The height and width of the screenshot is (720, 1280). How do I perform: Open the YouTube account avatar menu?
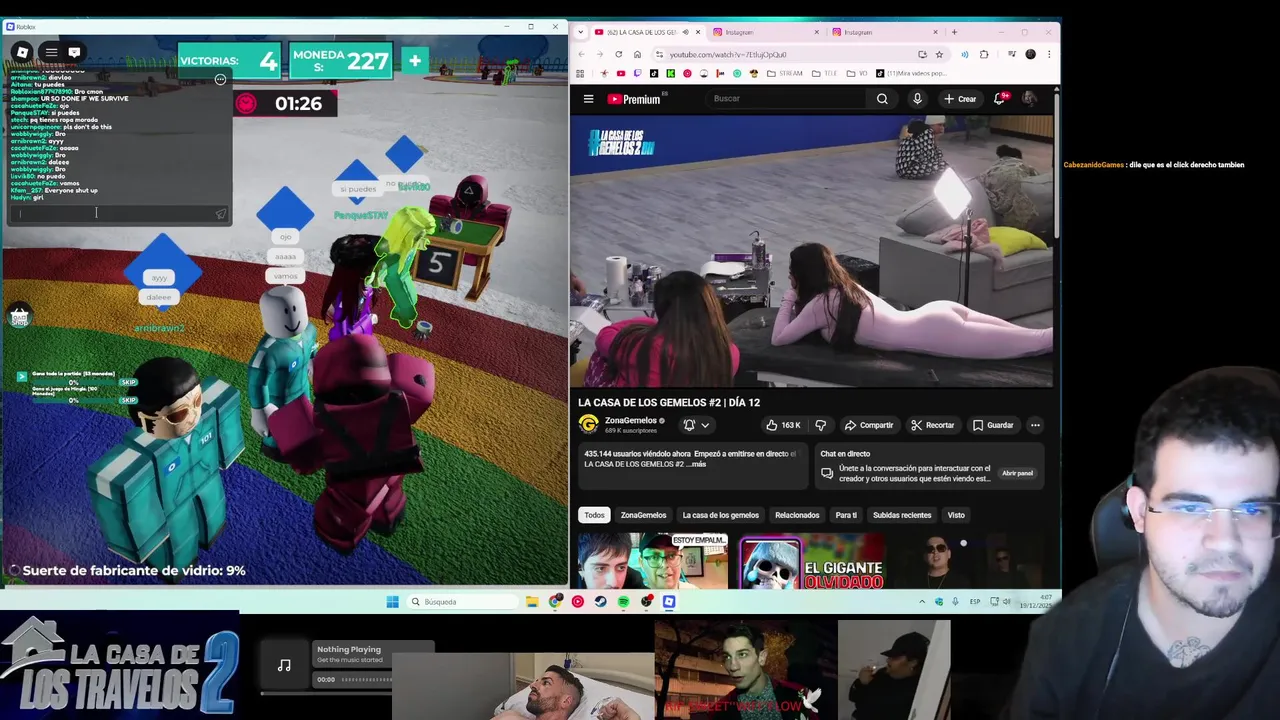1029,98
